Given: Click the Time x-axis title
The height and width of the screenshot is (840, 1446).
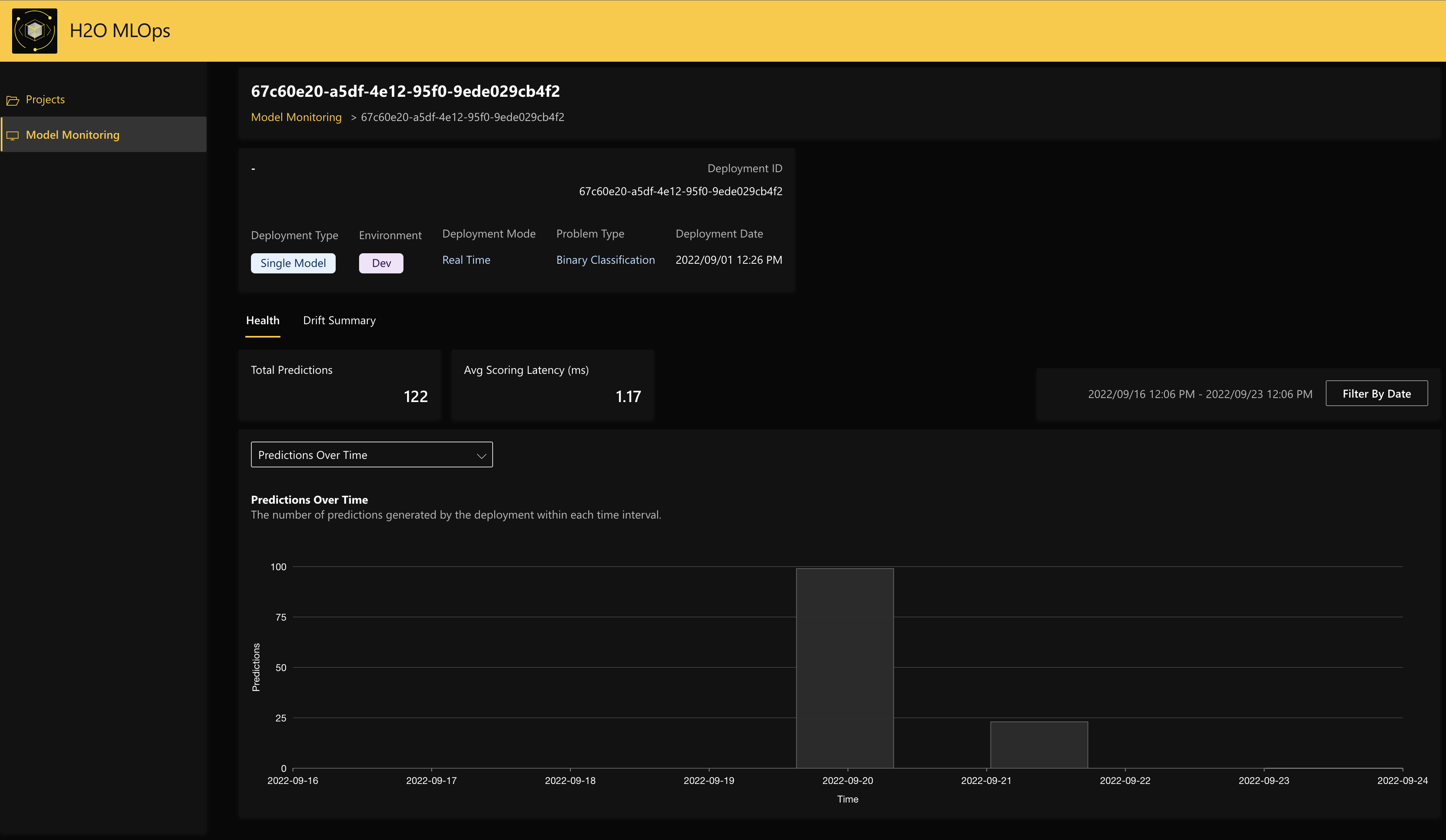Looking at the screenshot, I should pos(848,799).
